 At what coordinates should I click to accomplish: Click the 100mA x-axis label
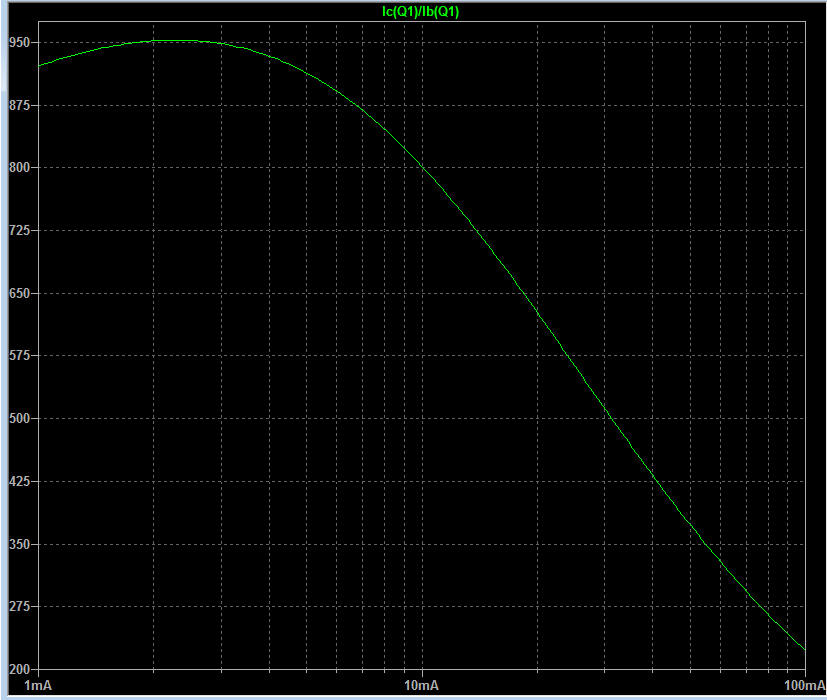point(805,685)
